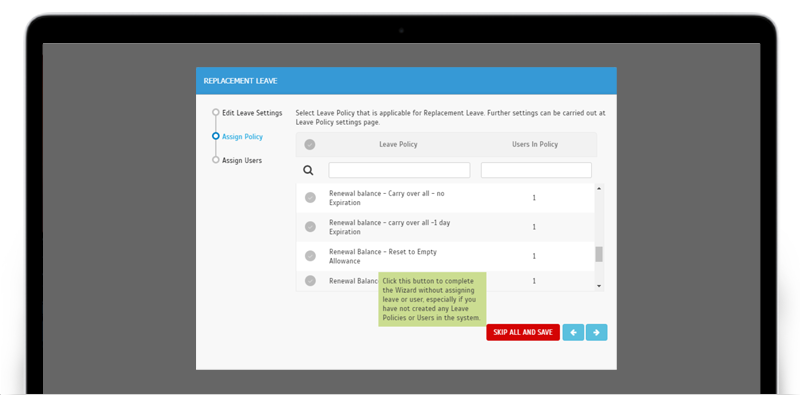Click the Leave Policy column header
The width and height of the screenshot is (800, 395).
point(398,144)
